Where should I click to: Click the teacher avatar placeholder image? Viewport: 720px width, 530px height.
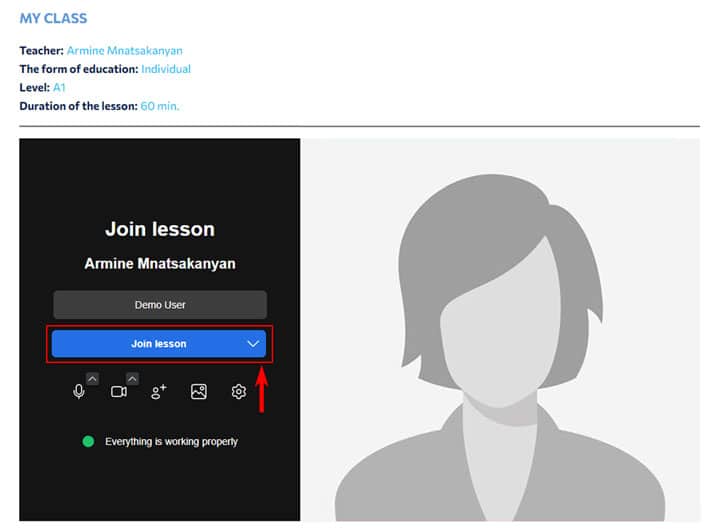tap(500, 330)
